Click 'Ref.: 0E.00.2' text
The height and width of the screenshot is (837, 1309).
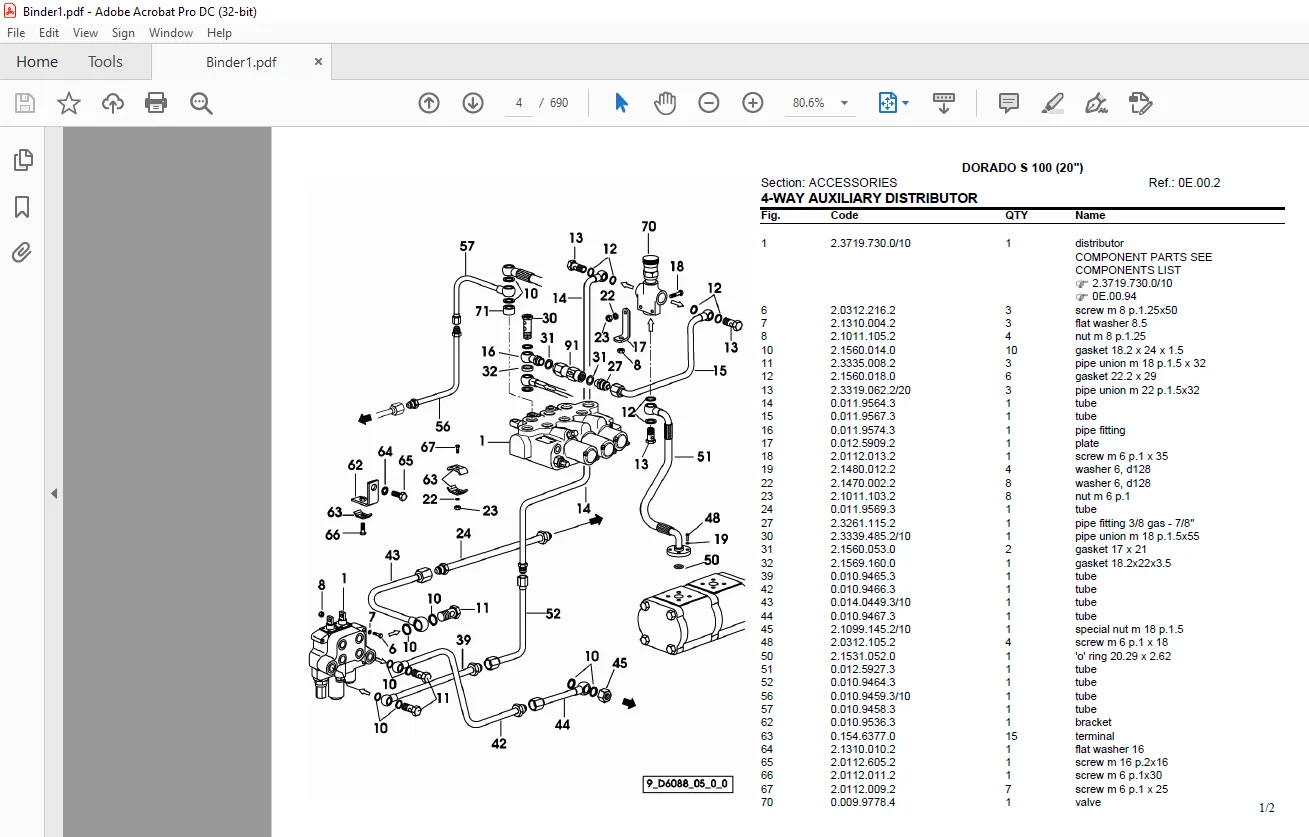[1185, 183]
